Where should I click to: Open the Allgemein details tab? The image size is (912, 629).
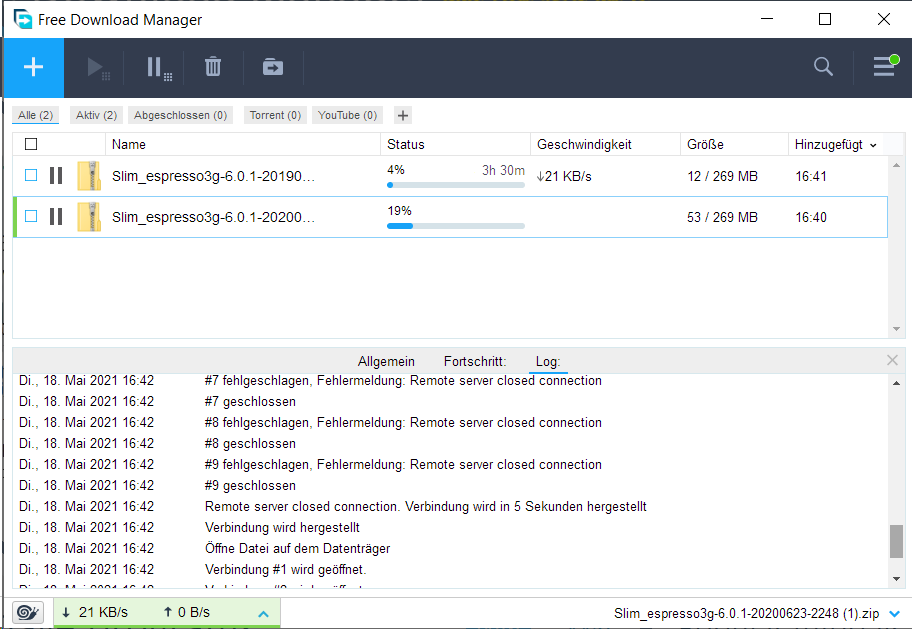coord(386,361)
